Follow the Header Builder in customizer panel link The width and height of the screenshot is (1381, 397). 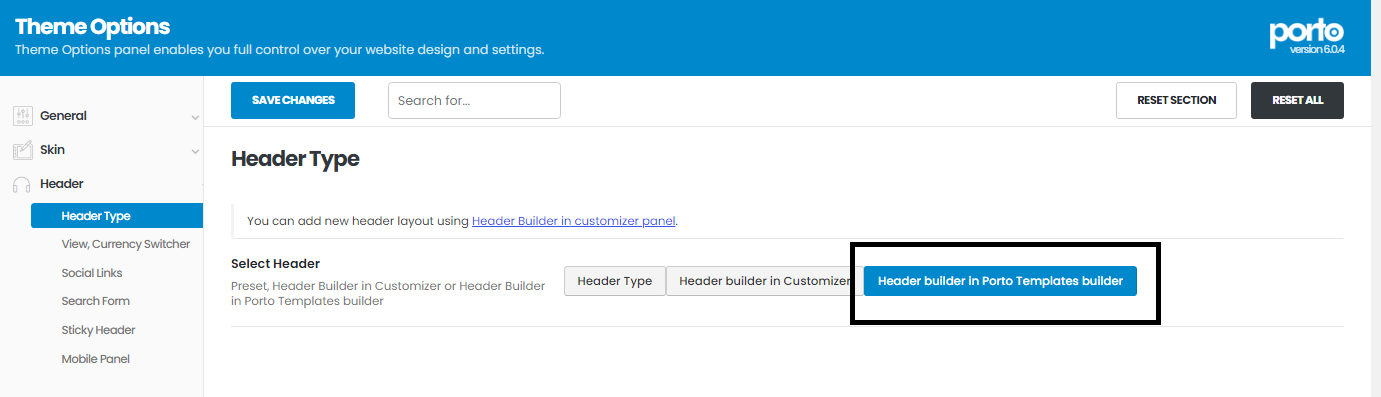574,221
